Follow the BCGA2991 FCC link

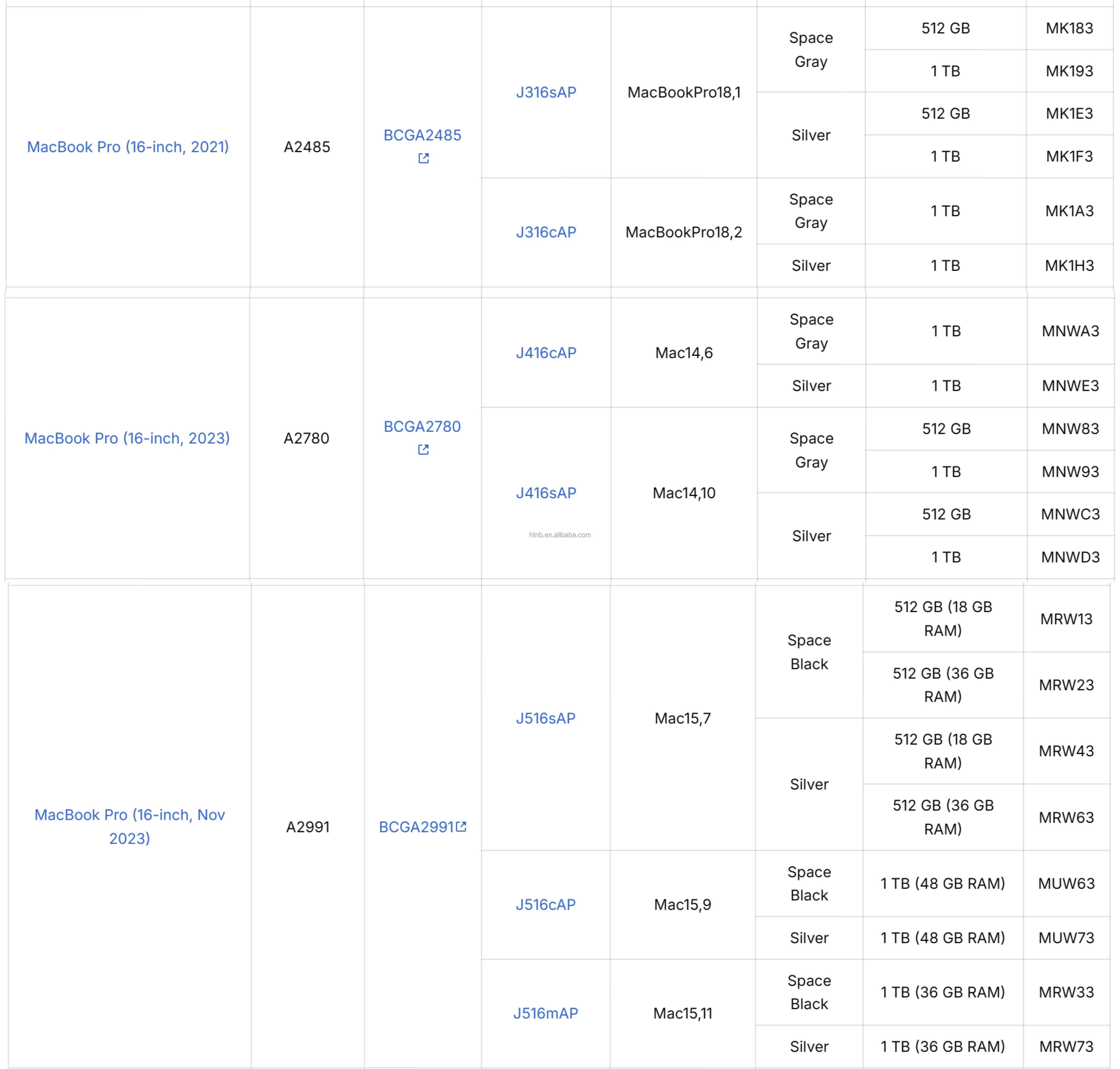coord(416,827)
